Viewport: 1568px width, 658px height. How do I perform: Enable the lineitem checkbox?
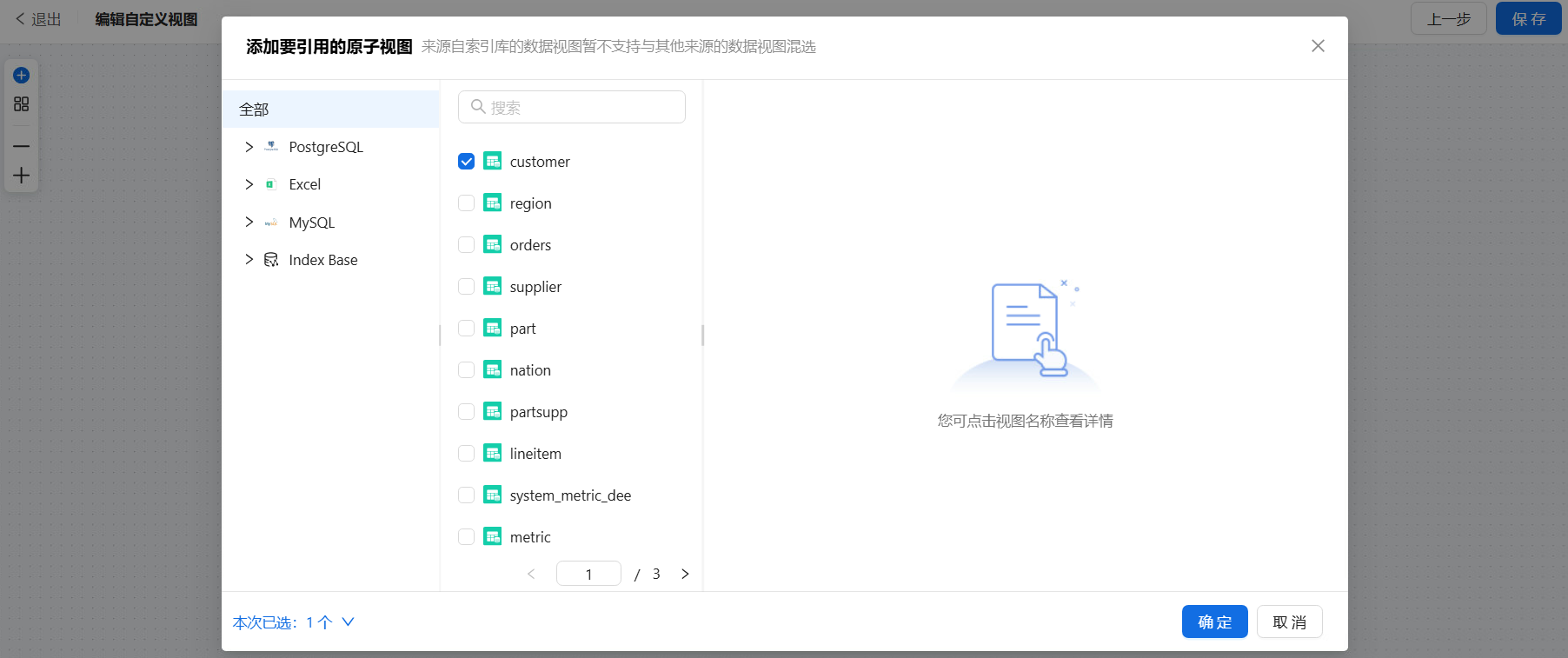467,454
